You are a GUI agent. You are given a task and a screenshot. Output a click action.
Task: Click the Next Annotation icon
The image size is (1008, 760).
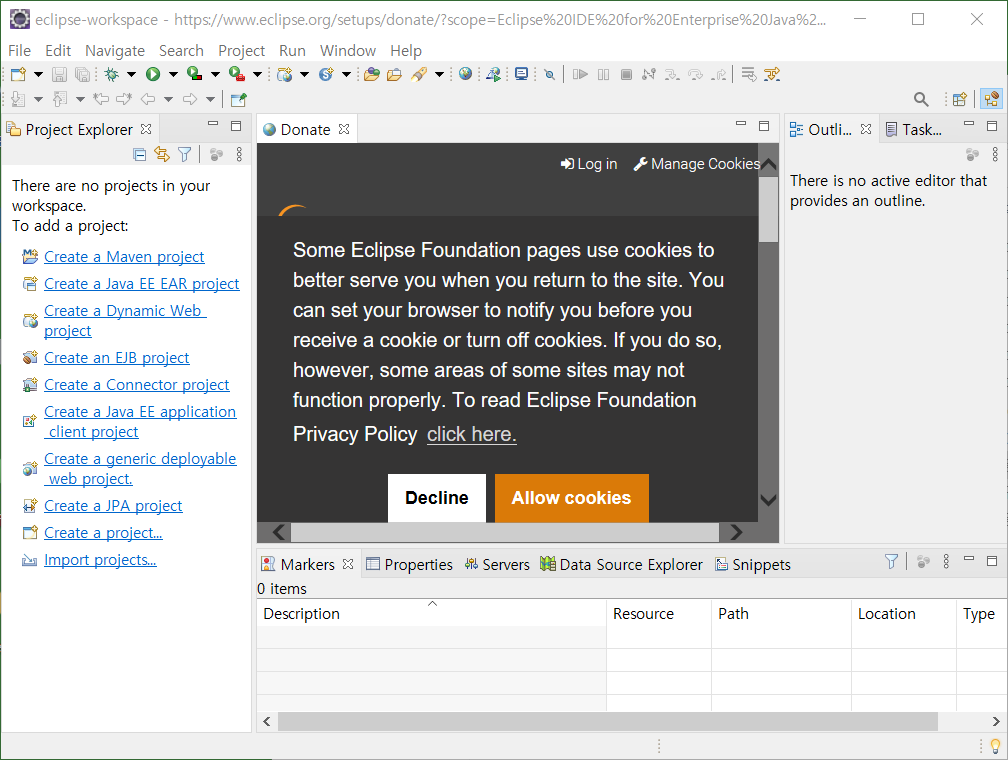click(x=18, y=99)
